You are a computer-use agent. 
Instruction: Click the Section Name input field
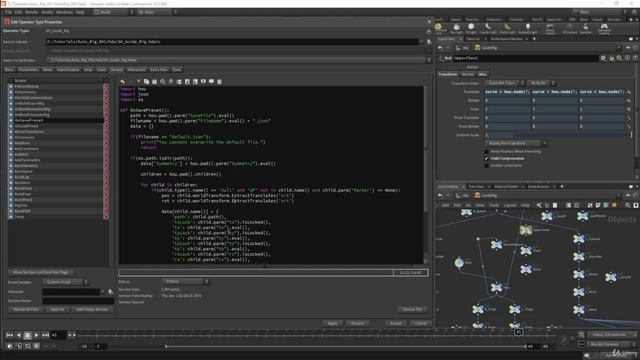pyautogui.click(x=78, y=301)
